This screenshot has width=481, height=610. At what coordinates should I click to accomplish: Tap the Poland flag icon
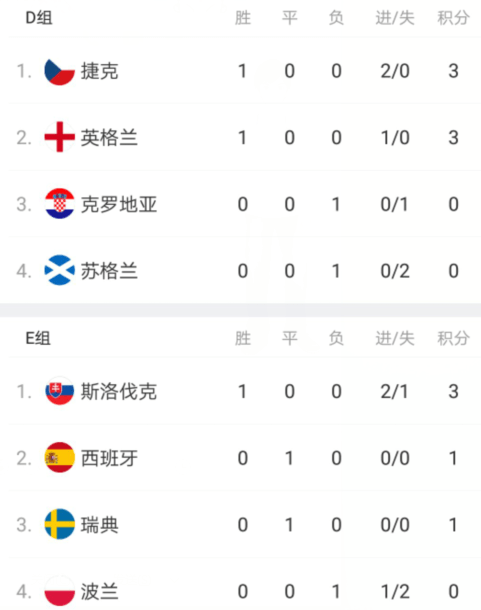(x=60, y=591)
